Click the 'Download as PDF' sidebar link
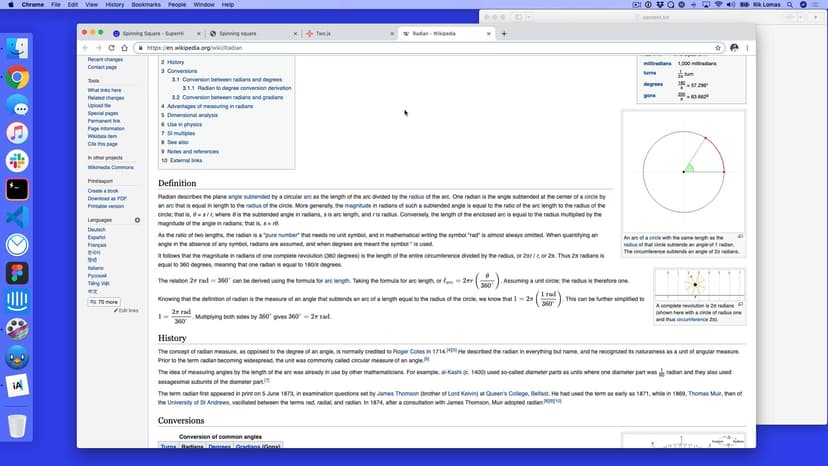Screen dimensions: 828x466 click(x=107, y=198)
